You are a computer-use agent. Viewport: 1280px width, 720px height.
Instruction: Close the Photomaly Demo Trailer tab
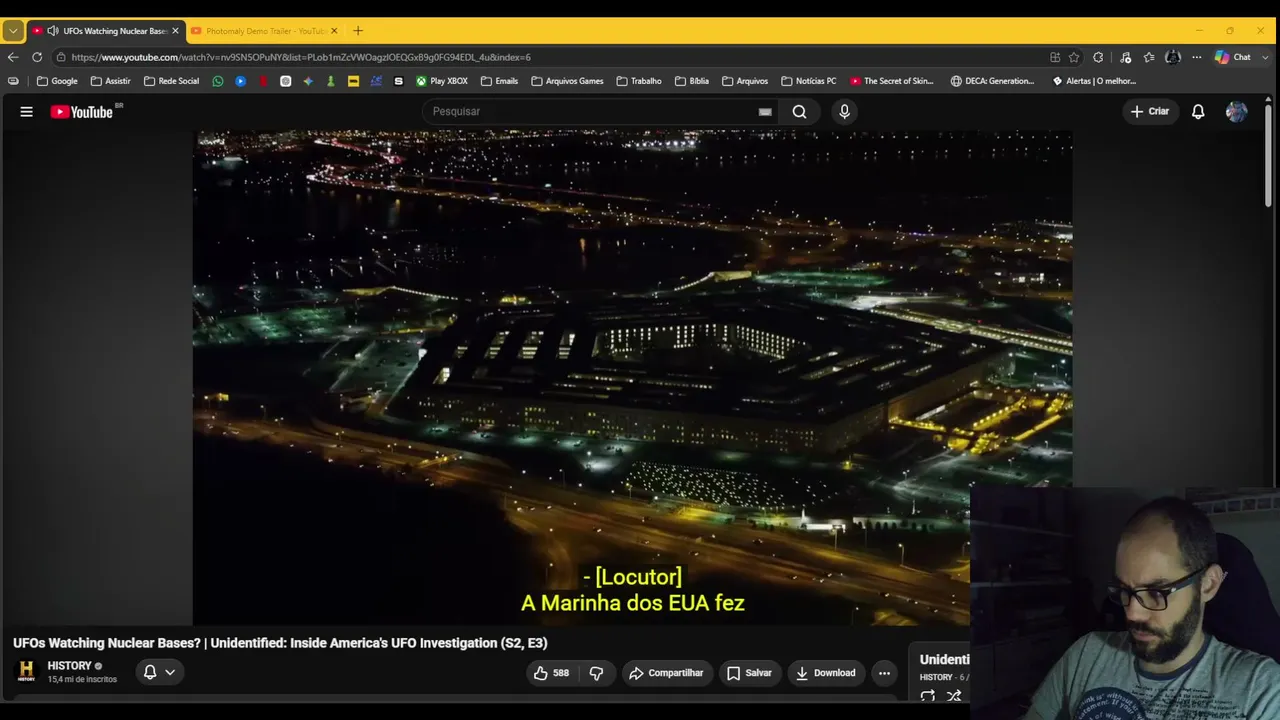[334, 31]
